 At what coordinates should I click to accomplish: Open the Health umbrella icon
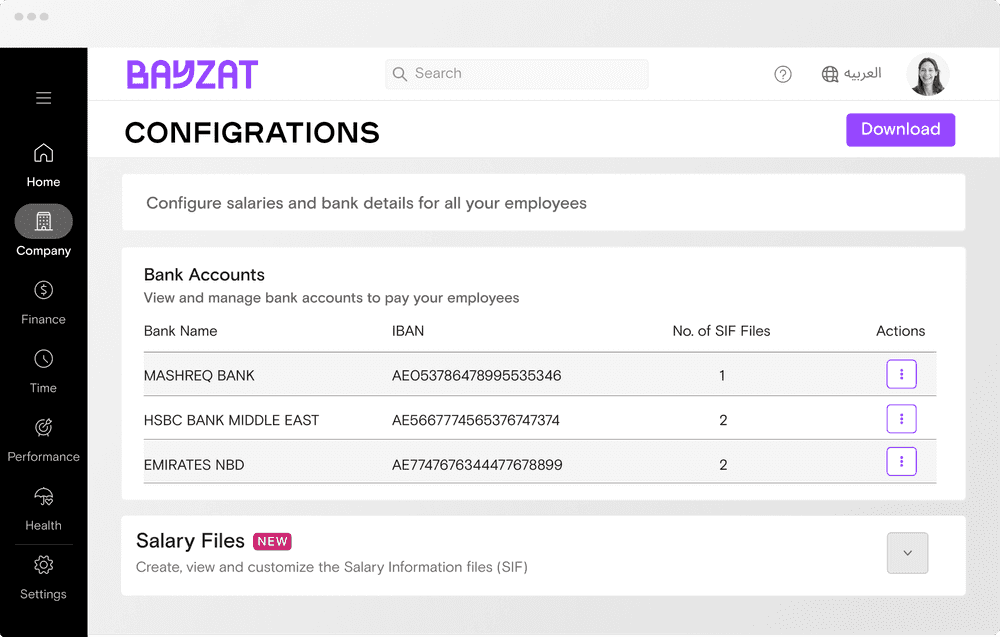pos(43,497)
